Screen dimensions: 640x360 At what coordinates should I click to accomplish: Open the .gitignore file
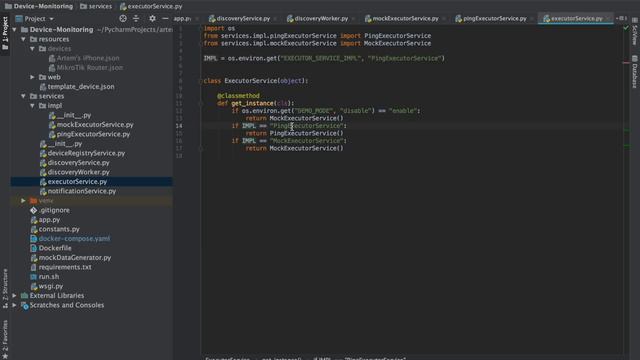pyautogui.click(x=50, y=210)
